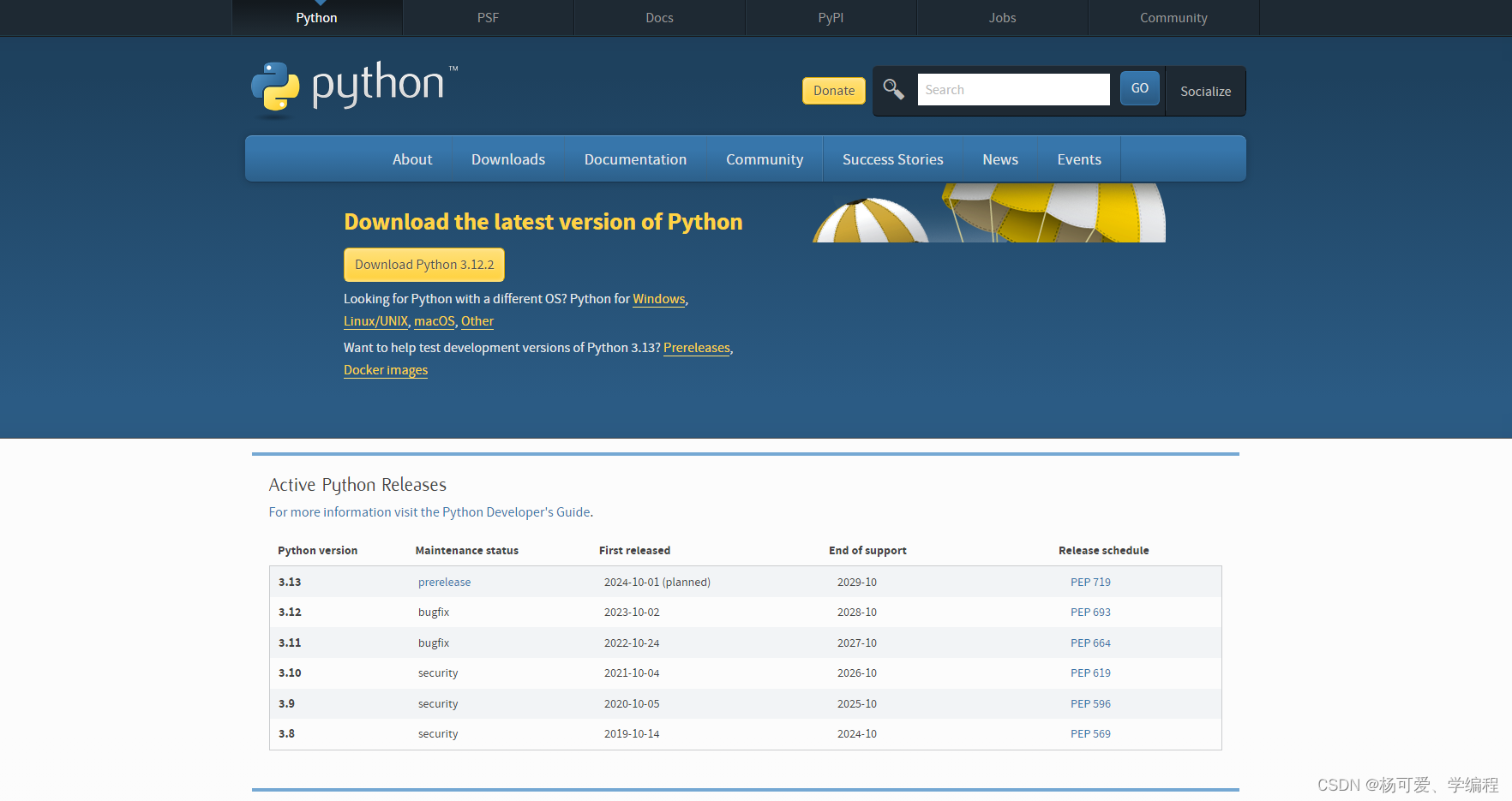Click the search magnifier icon
The height and width of the screenshot is (801, 1512).
892,88
